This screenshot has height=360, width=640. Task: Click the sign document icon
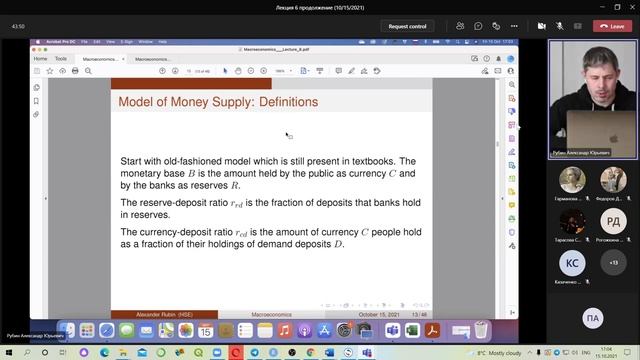click(x=364, y=71)
